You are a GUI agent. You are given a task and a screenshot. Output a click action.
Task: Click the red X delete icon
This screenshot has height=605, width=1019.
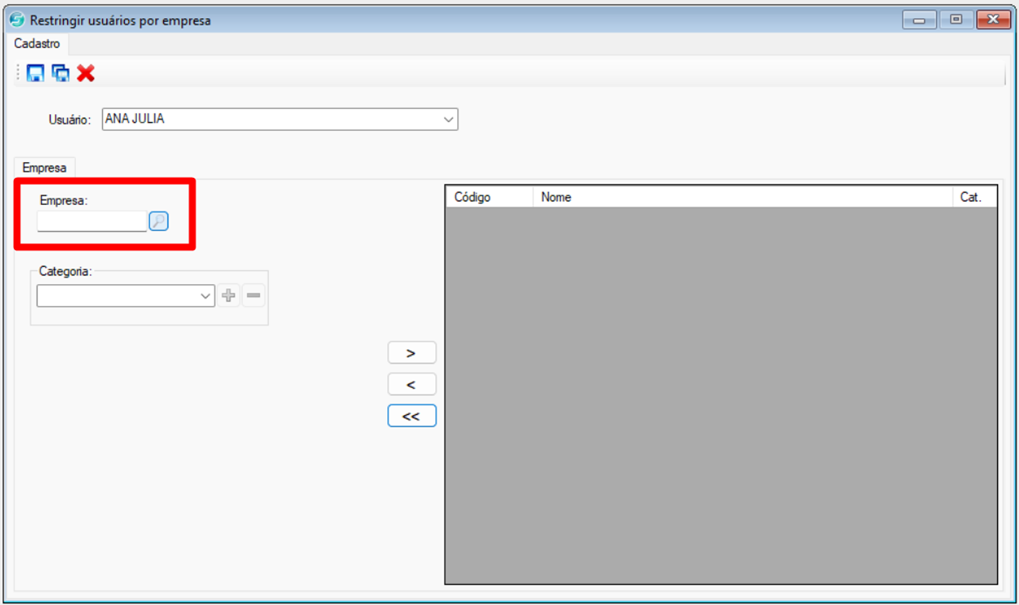[86, 73]
